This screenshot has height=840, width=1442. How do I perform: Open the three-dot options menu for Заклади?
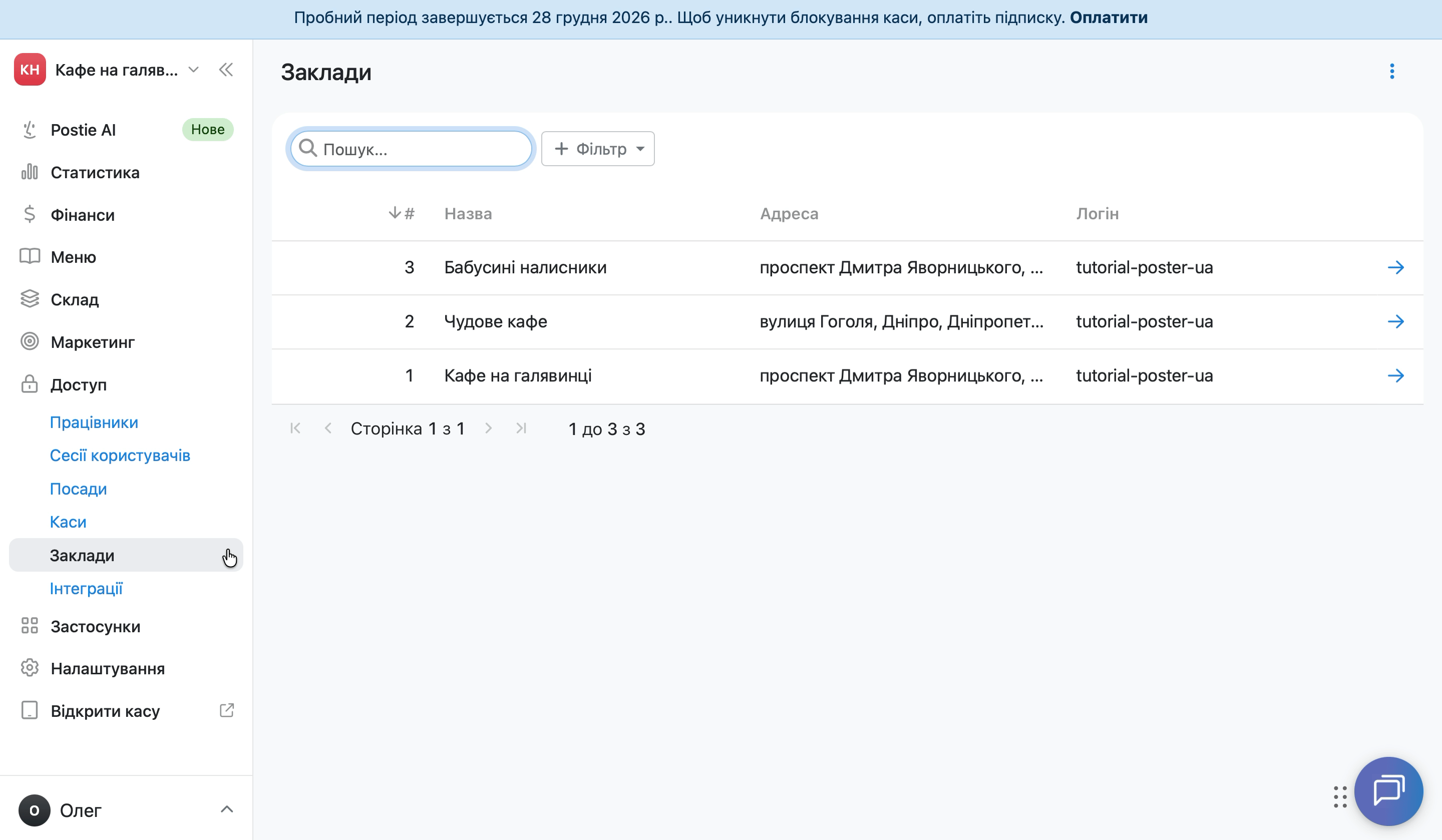pyautogui.click(x=1391, y=72)
